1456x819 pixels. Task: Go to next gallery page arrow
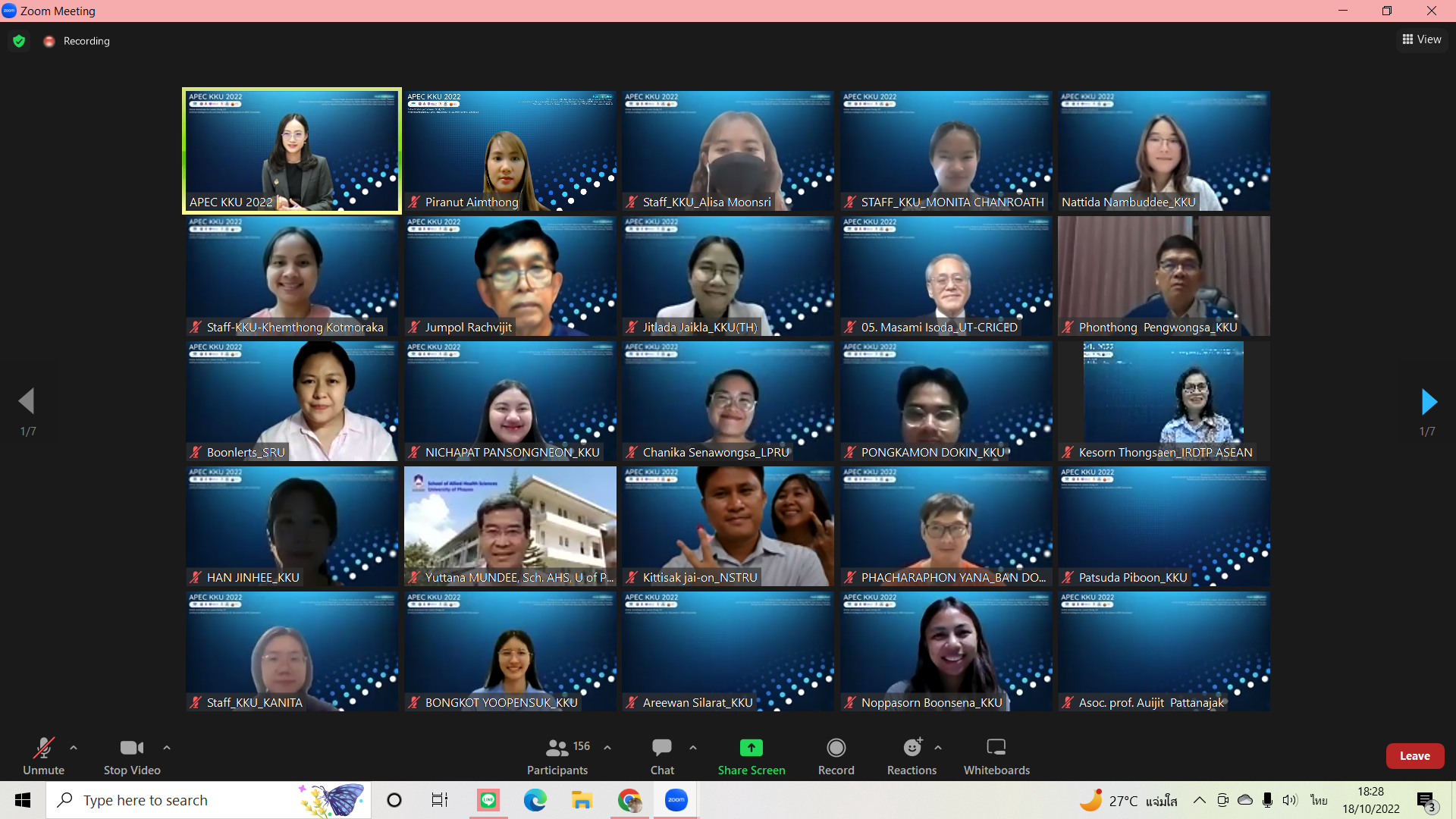tap(1428, 402)
